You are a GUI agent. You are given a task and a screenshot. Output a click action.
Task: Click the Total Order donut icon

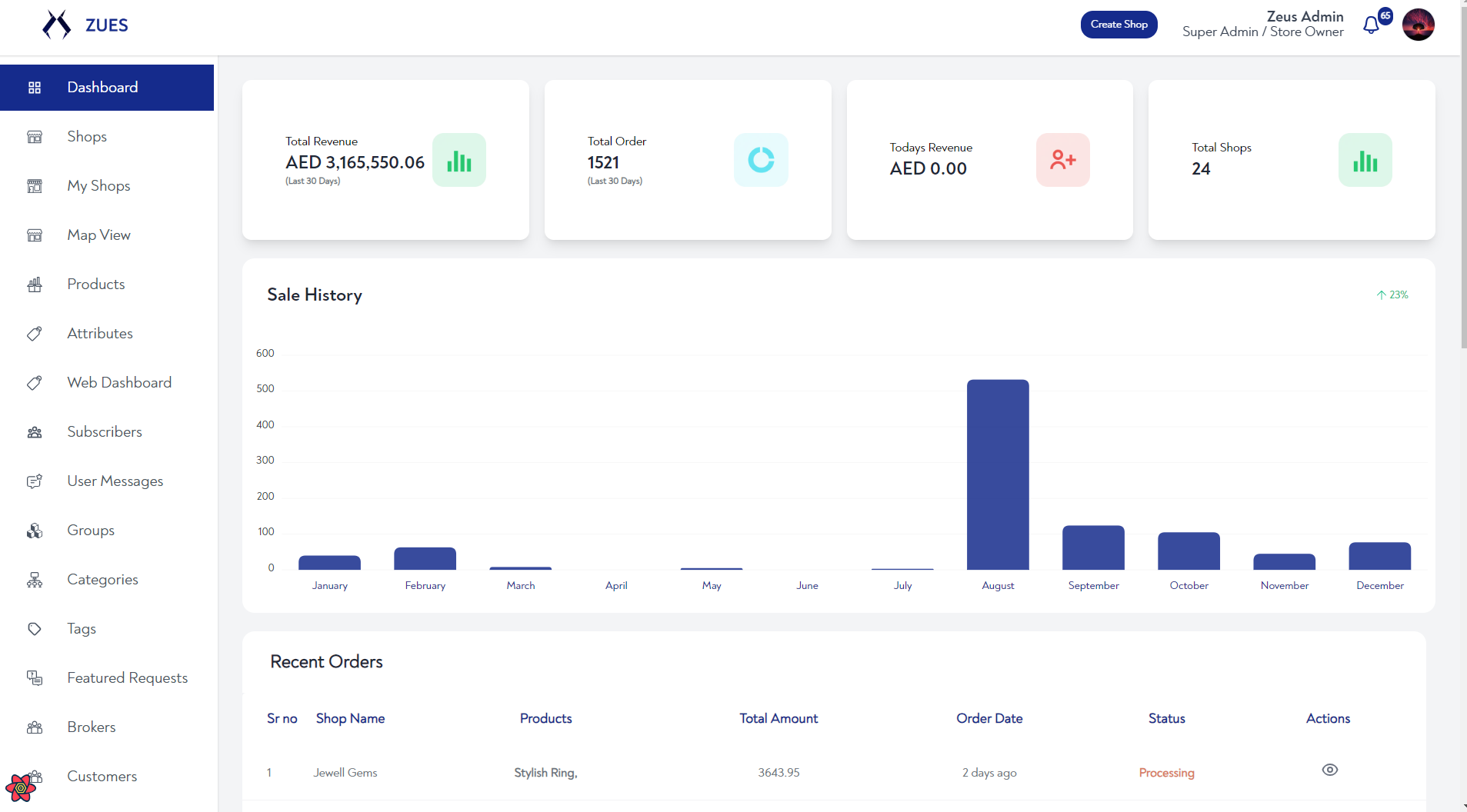(761, 160)
